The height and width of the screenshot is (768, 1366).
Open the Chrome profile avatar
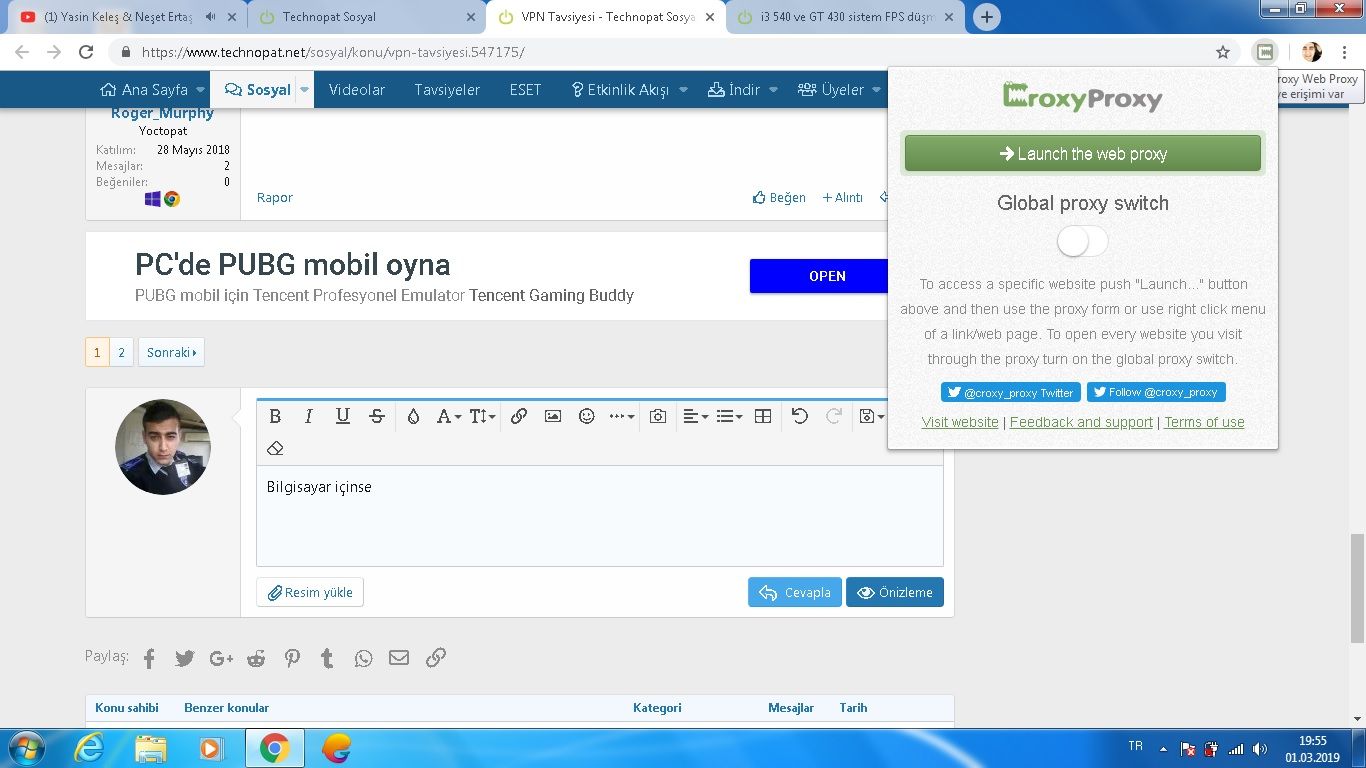coord(1312,52)
